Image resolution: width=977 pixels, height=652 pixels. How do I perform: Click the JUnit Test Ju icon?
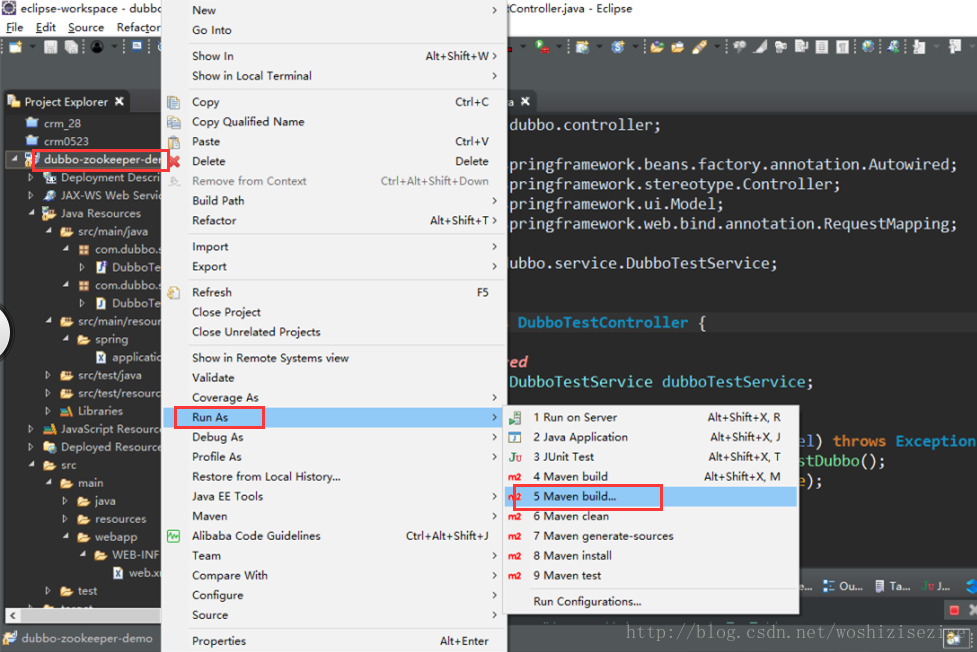pyautogui.click(x=515, y=458)
